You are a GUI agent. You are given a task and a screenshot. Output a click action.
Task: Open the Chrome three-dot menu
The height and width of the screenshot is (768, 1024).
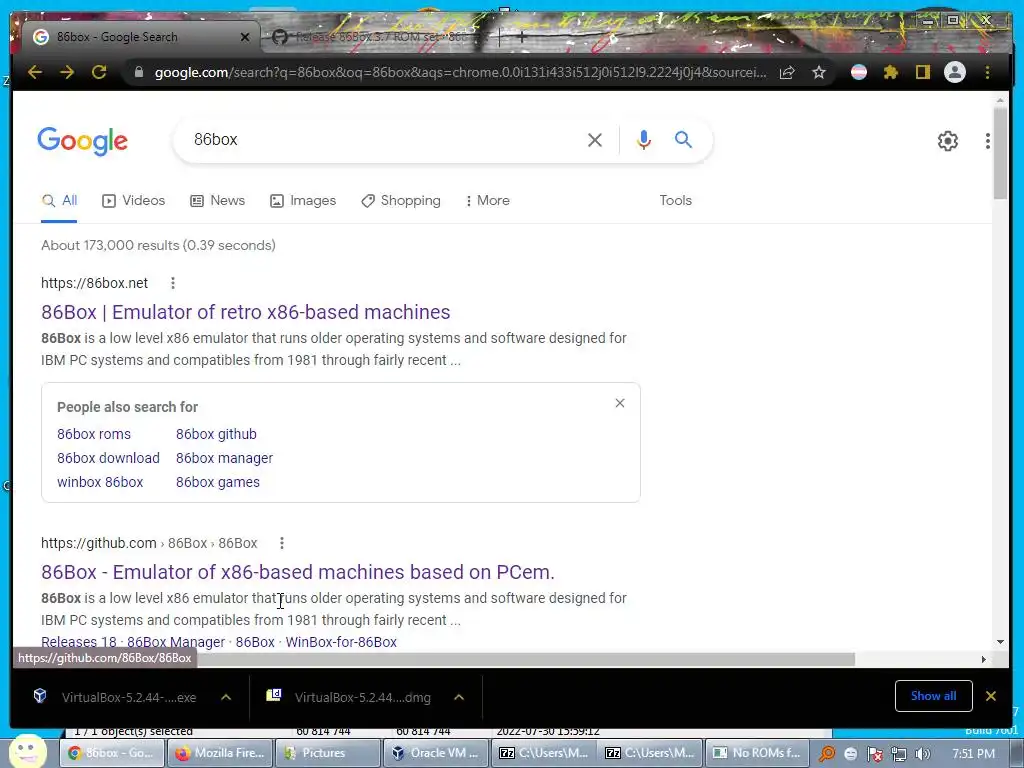pyautogui.click(x=987, y=72)
